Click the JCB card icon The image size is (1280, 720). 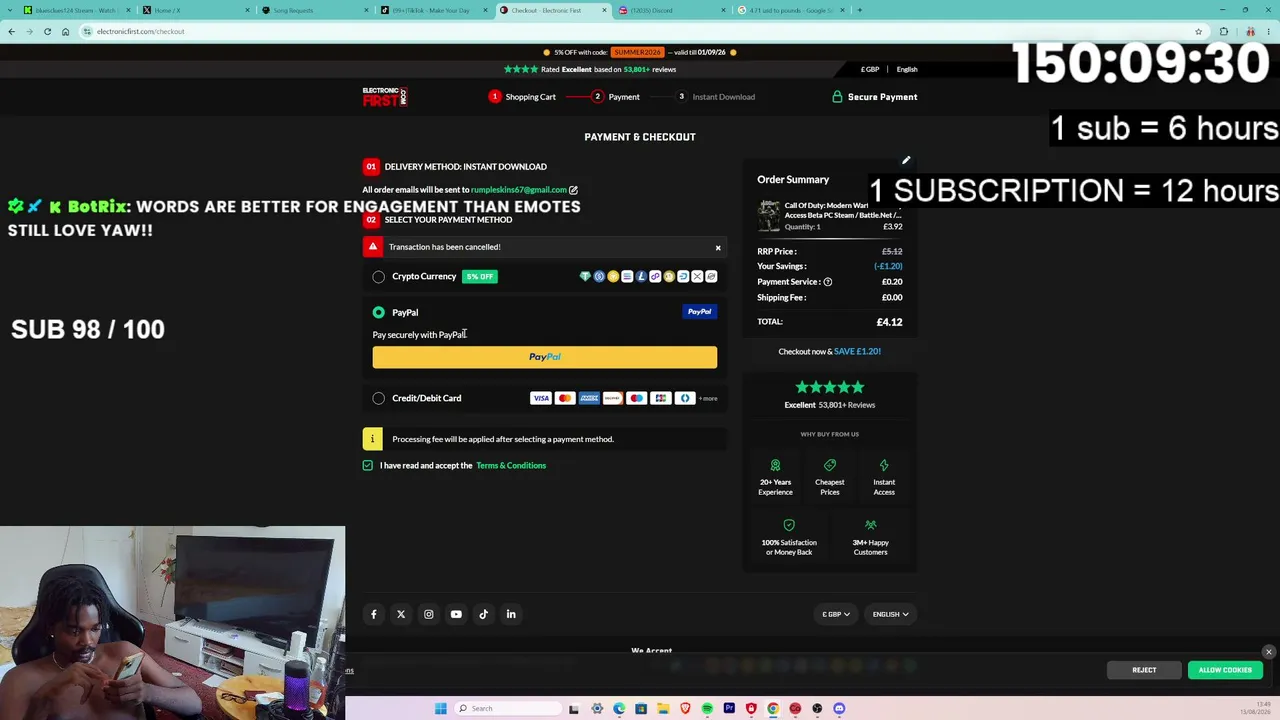(661, 399)
